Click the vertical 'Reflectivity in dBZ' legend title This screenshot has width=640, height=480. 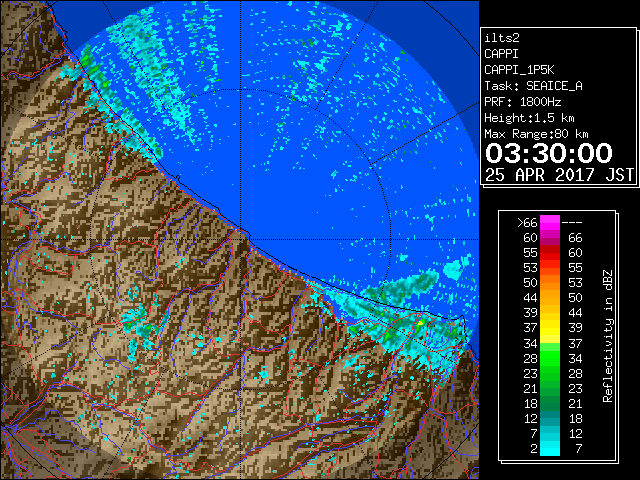(x=608, y=336)
